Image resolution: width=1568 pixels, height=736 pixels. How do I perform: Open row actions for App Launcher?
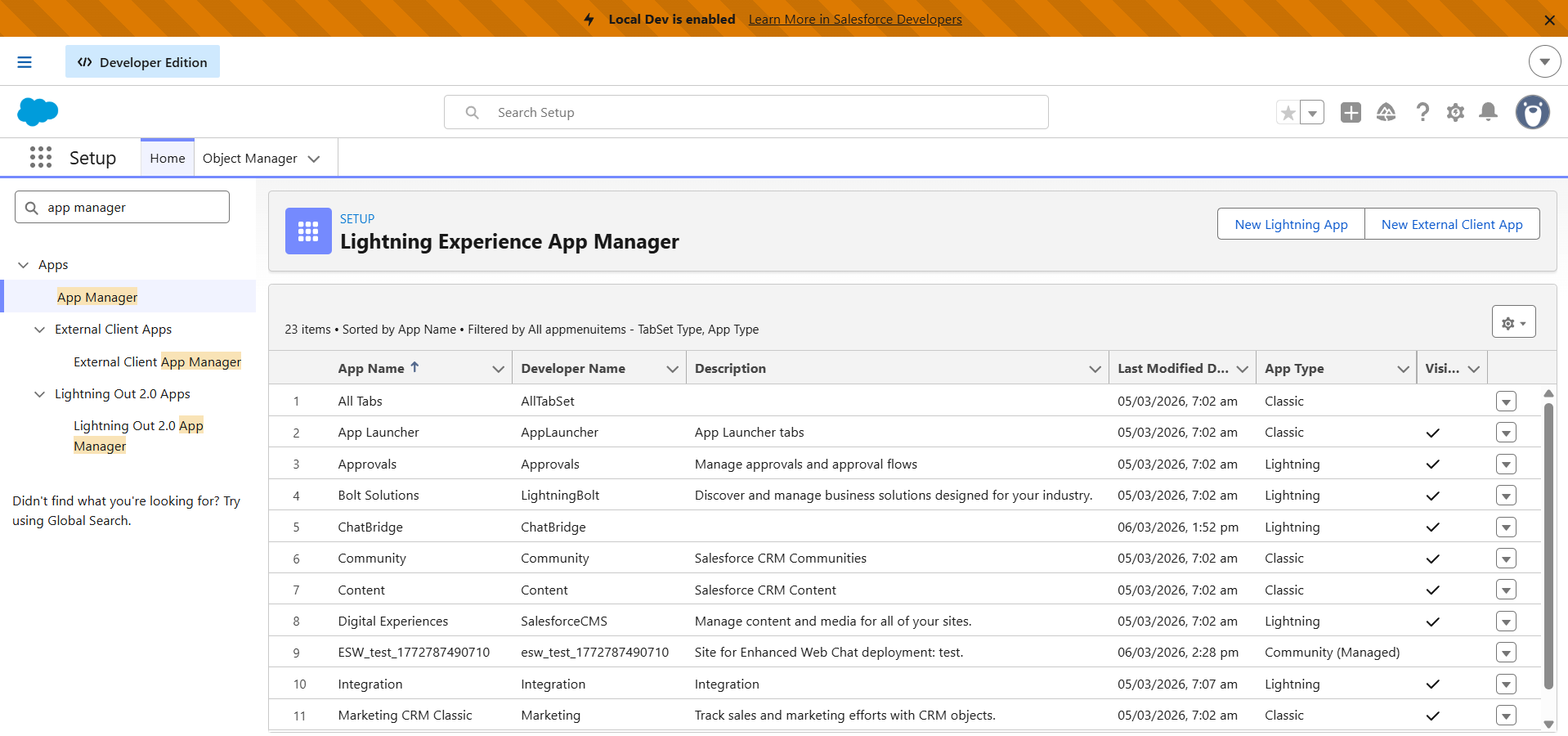pos(1506,433)
